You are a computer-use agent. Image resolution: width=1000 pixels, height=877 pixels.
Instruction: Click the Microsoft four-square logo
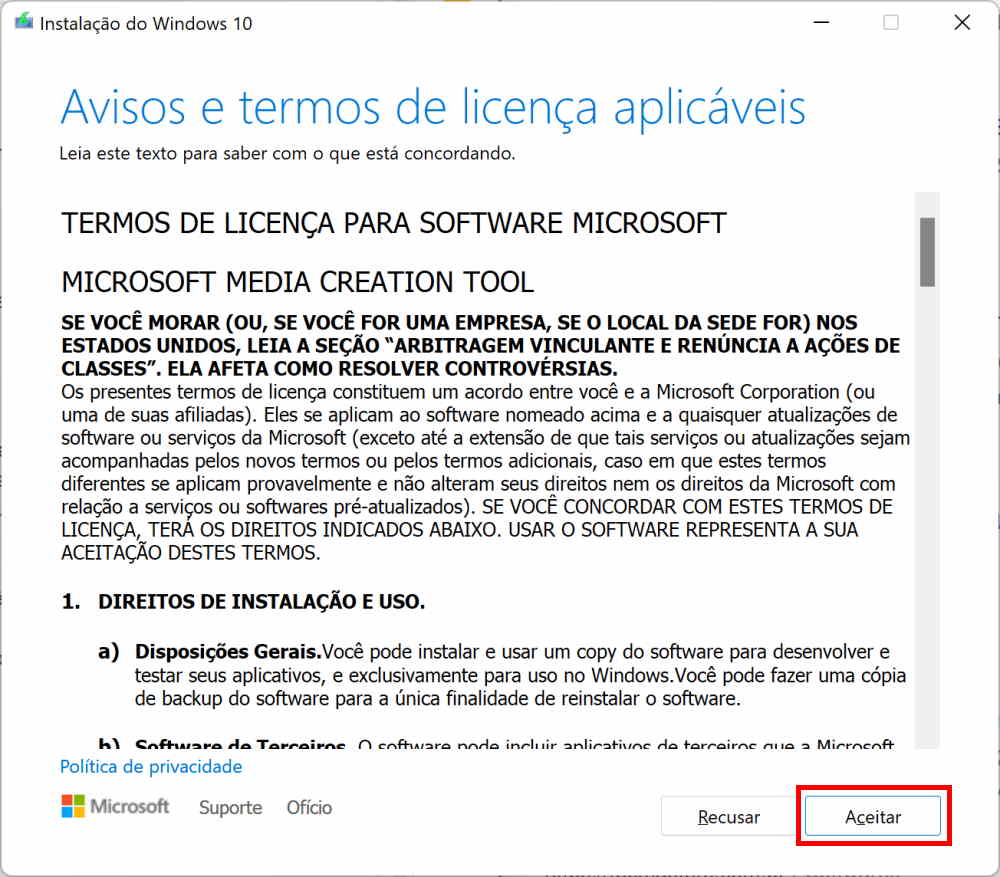coord(73,807)
